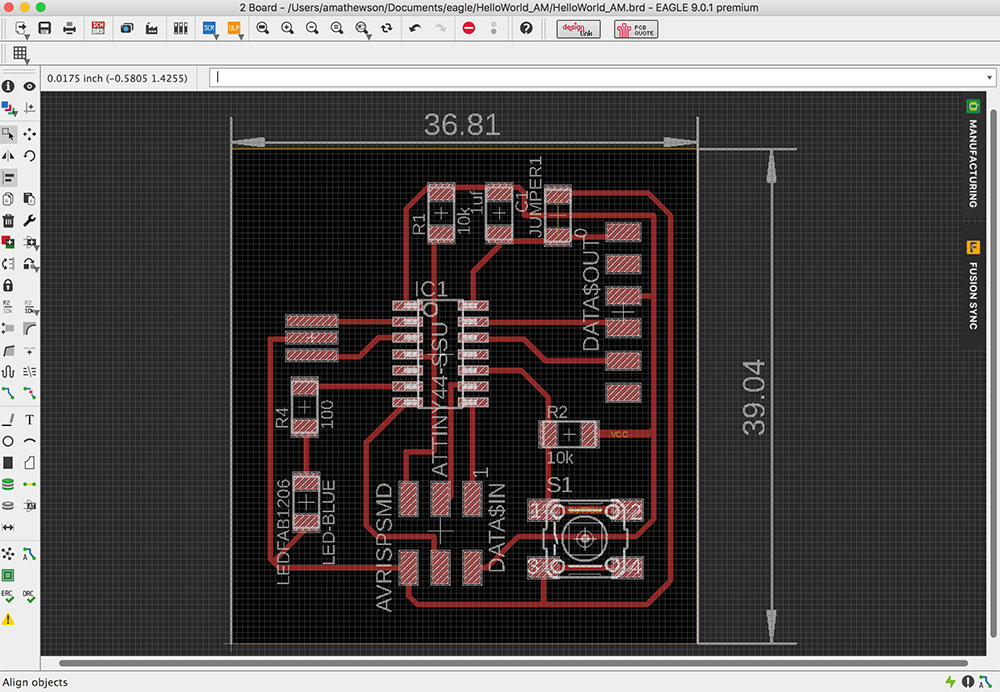Click the Delete trash can tool
The width and height of the screenshot is (1000, 692).
coord(8,221)
